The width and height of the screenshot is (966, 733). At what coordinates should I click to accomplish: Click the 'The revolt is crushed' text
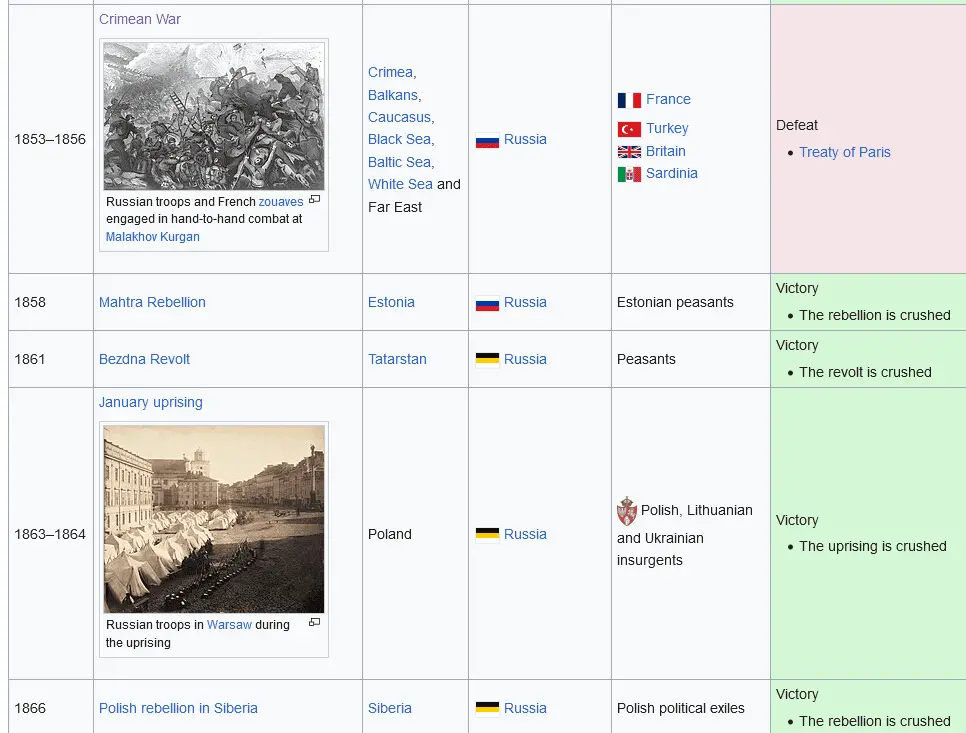[865, 372]
